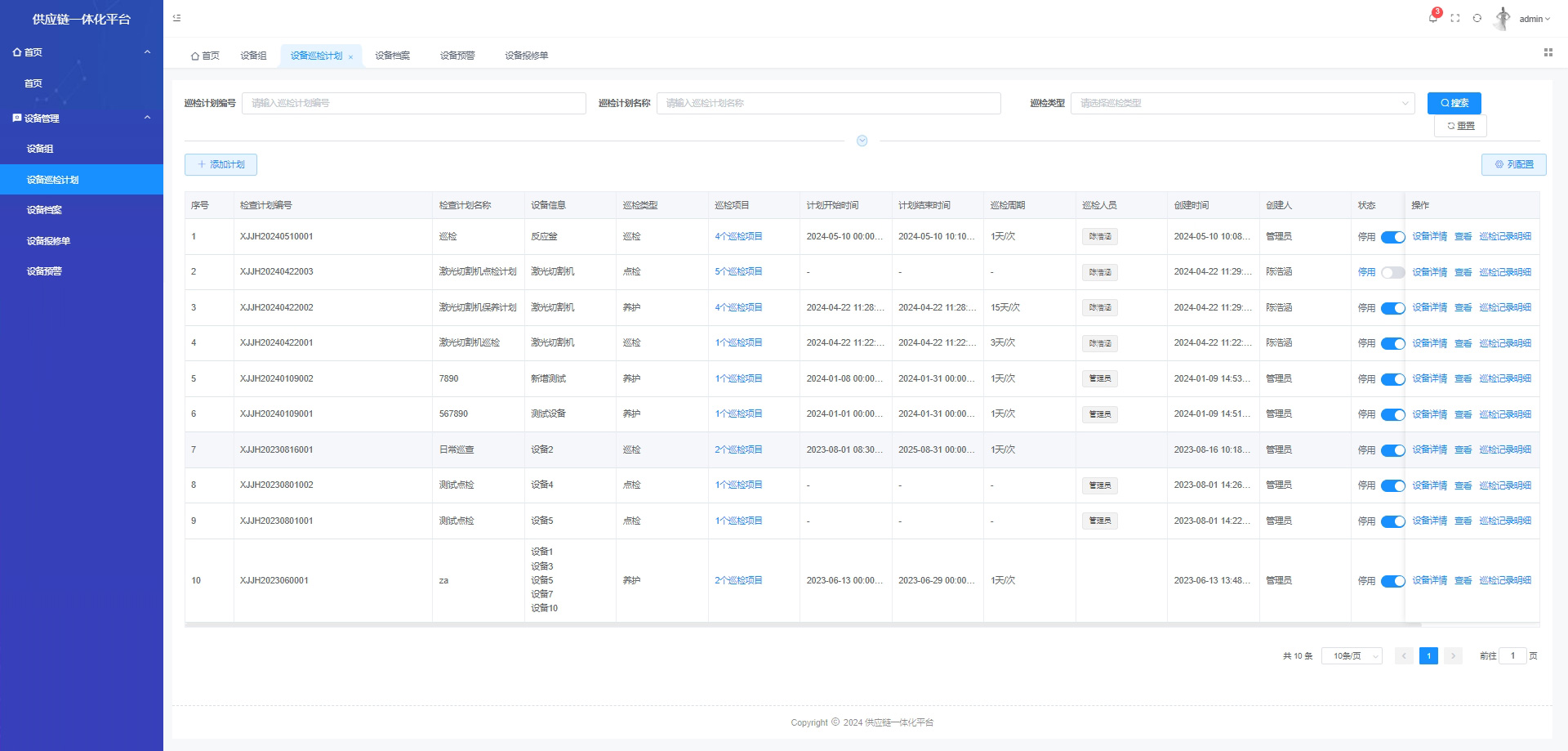
Task: Switch to the 设备档案 tab
Action: point(393,56)
